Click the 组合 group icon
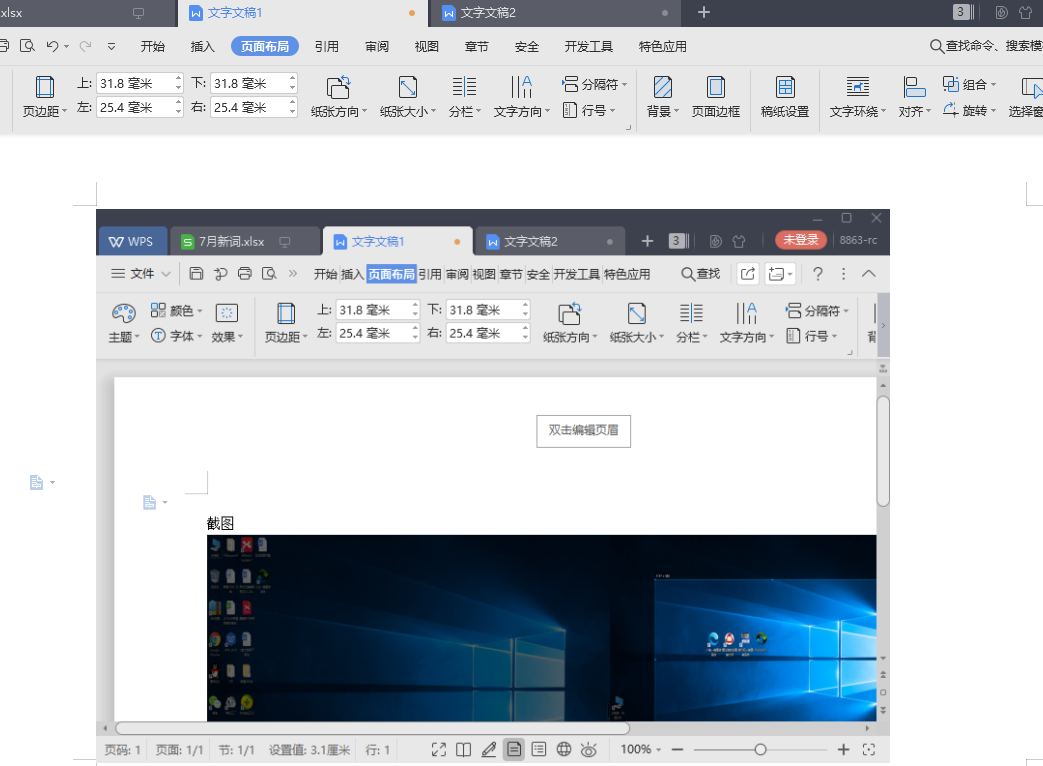The image size is (1043, 766). [951, 84]
